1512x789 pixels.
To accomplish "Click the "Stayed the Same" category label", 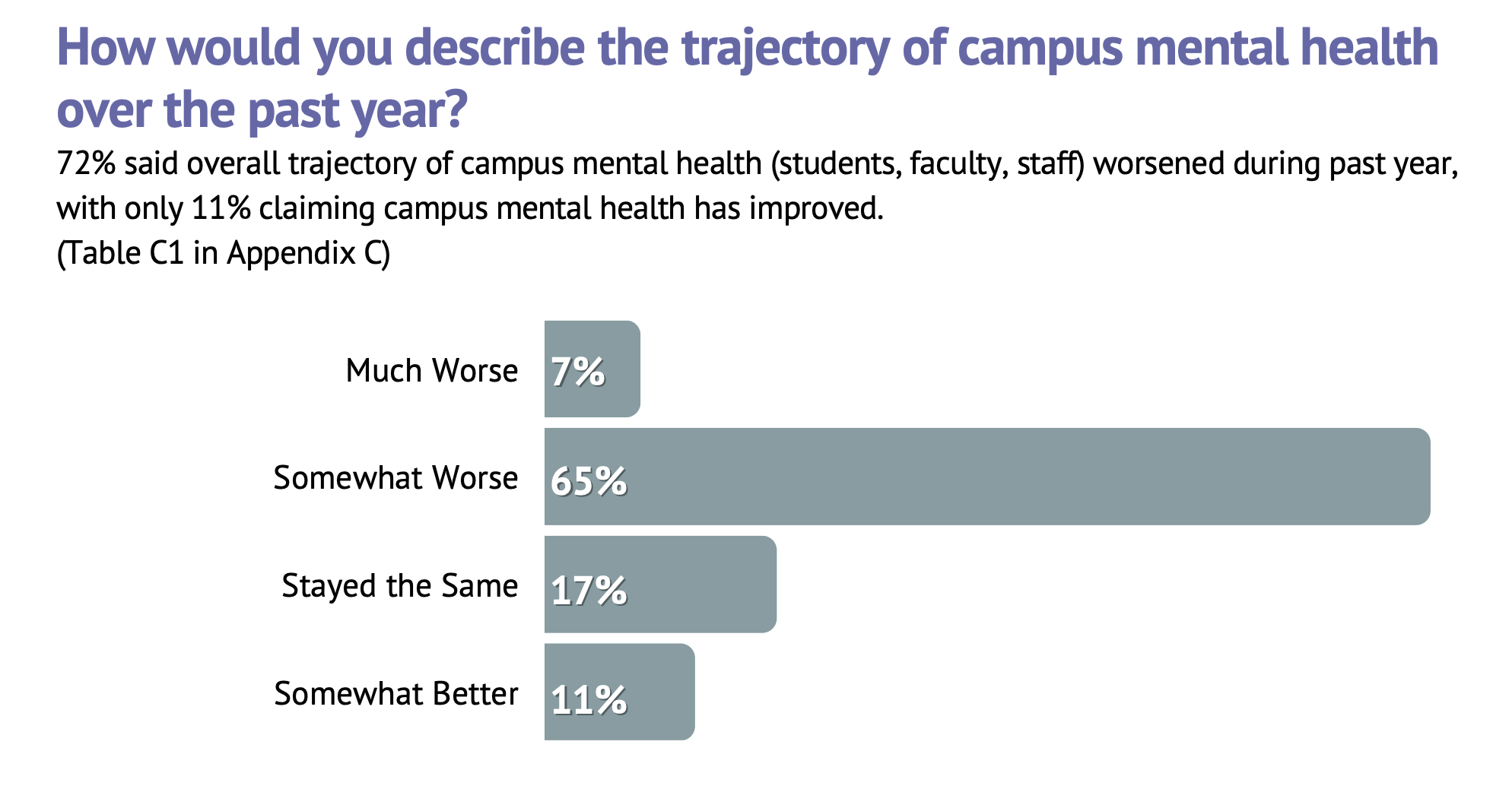I will (x=399, y=586).
